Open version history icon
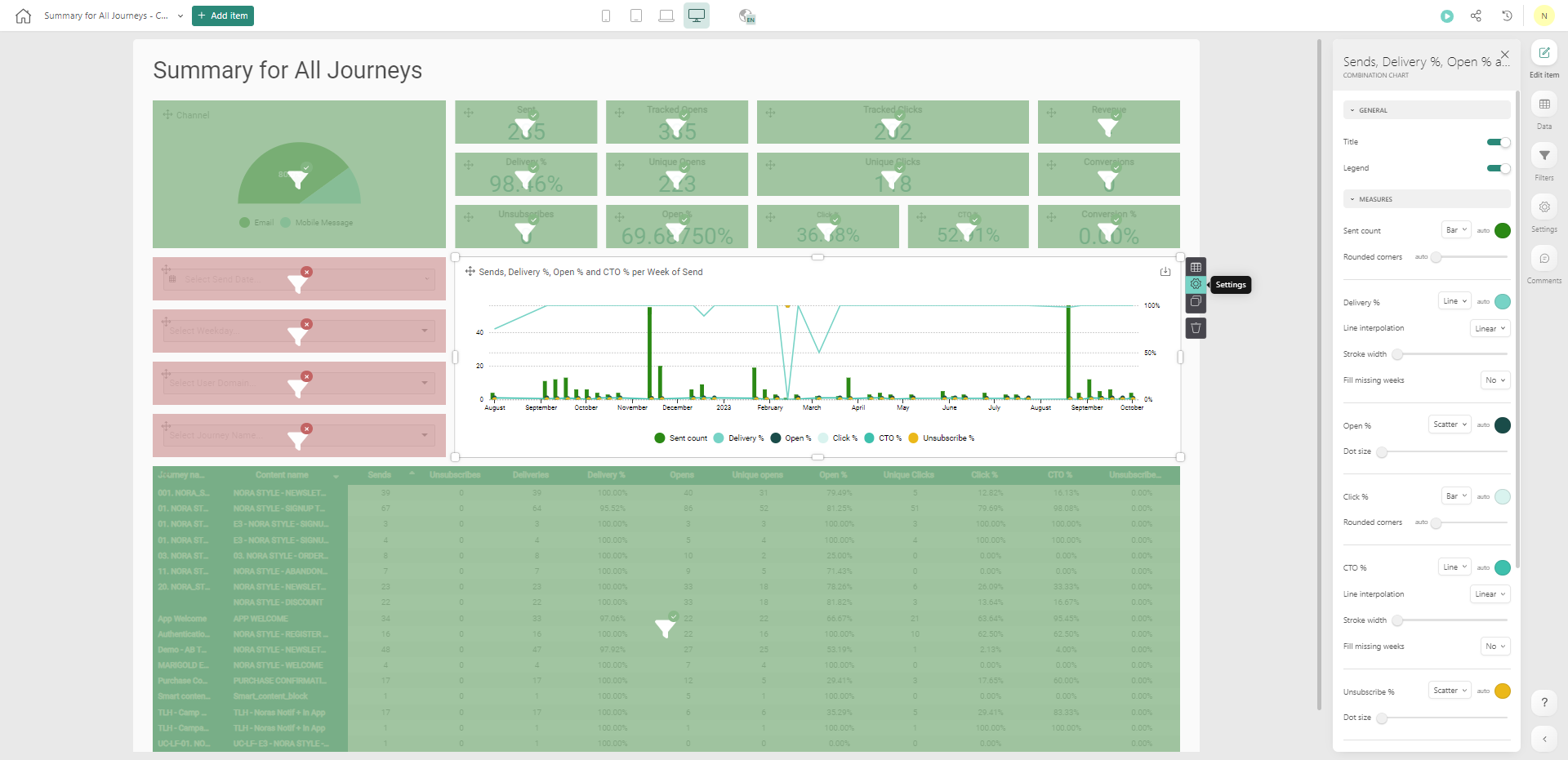This screenshot has height=760, width=1568. pyautogui.click(x=1507, y=16)
